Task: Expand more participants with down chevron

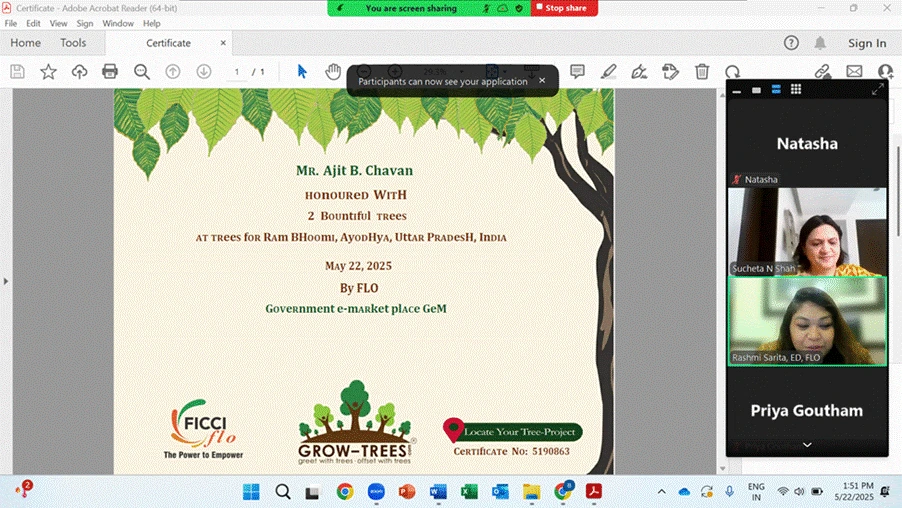Action: tap(807, 445)
